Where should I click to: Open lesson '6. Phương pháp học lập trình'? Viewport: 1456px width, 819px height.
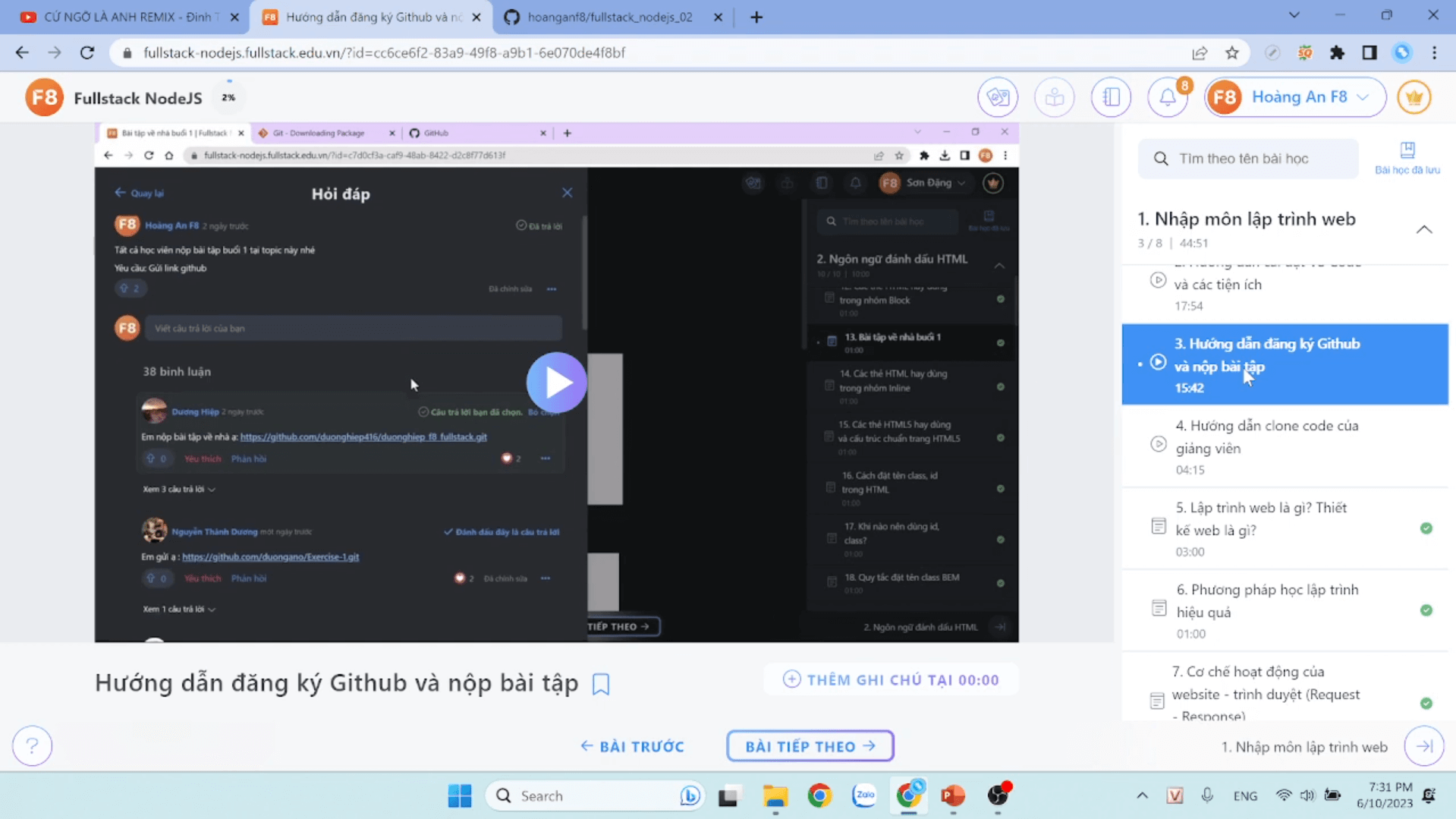(1285, 610)
